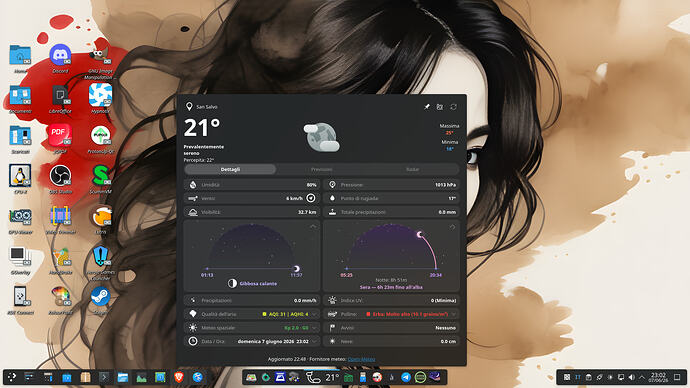Viewport: 690px width, 388px height.
Task: Collapse the sunrise sunset panel chevron
Action: pos(452,227)
